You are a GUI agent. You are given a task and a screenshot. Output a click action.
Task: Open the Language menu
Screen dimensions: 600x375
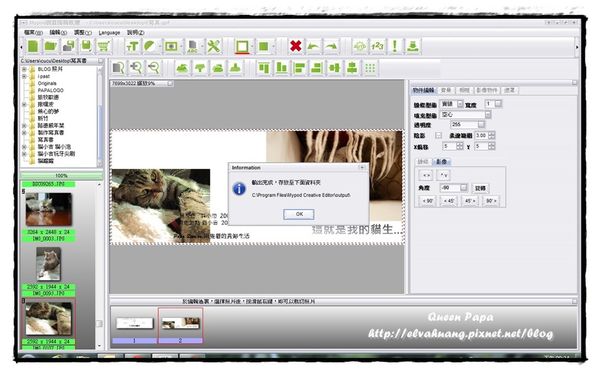pos(109,33)
